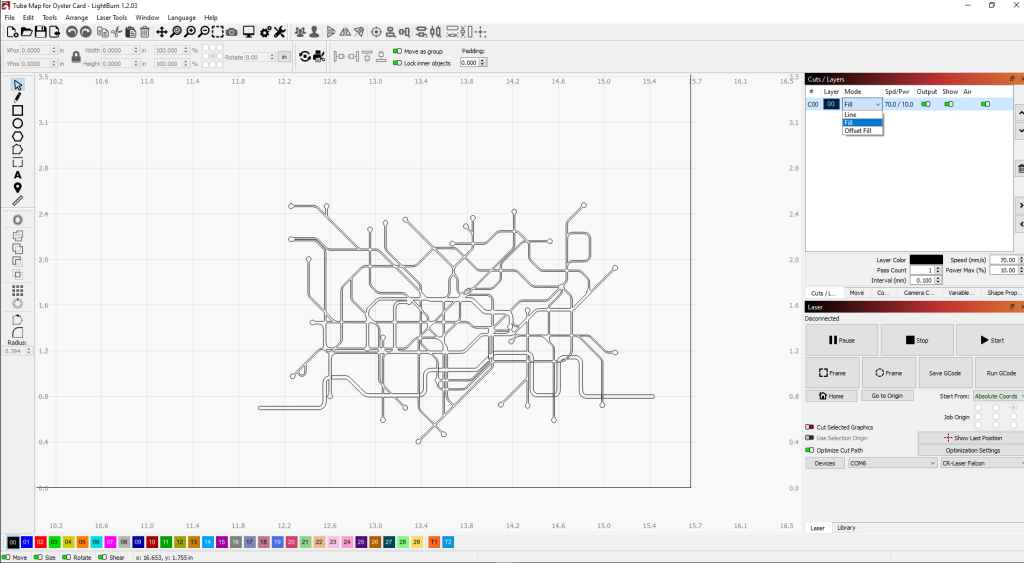This screenshot has width=1024, height=563.
Task: Toggle Show switch for layer C00
Action: click(949, 104)
